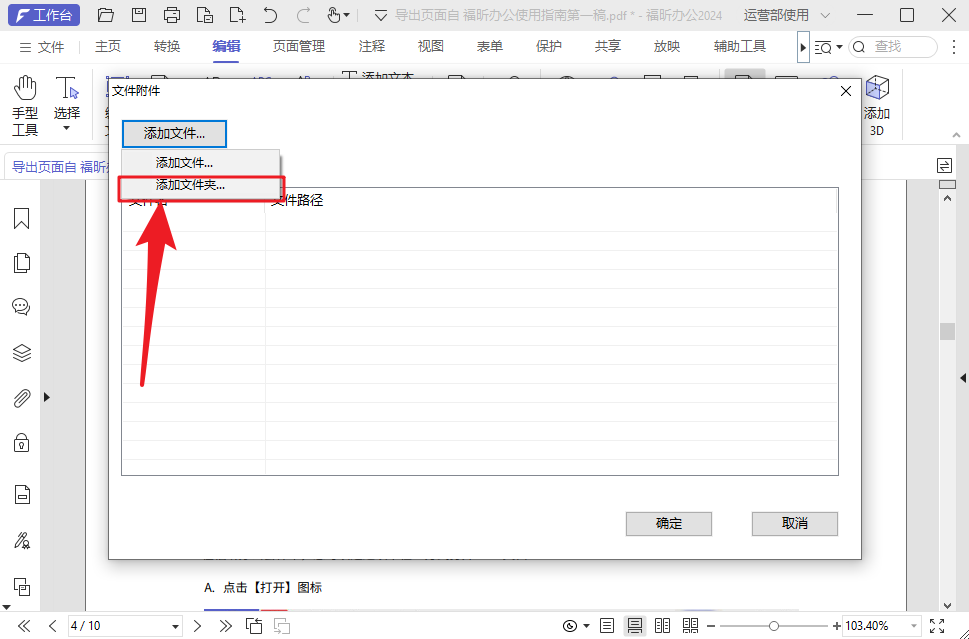Select the 手型工具 hand tool
Screen dimensions: 969x639
25,106
